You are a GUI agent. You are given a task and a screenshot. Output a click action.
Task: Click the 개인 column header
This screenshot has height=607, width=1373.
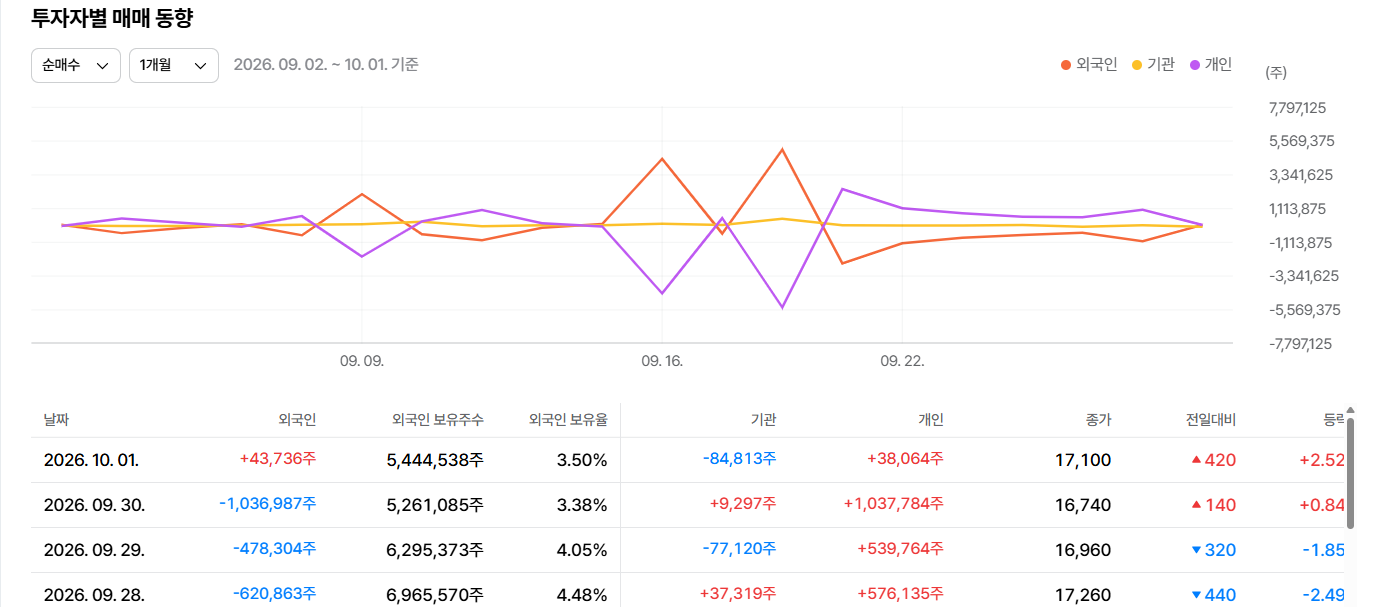931,420
